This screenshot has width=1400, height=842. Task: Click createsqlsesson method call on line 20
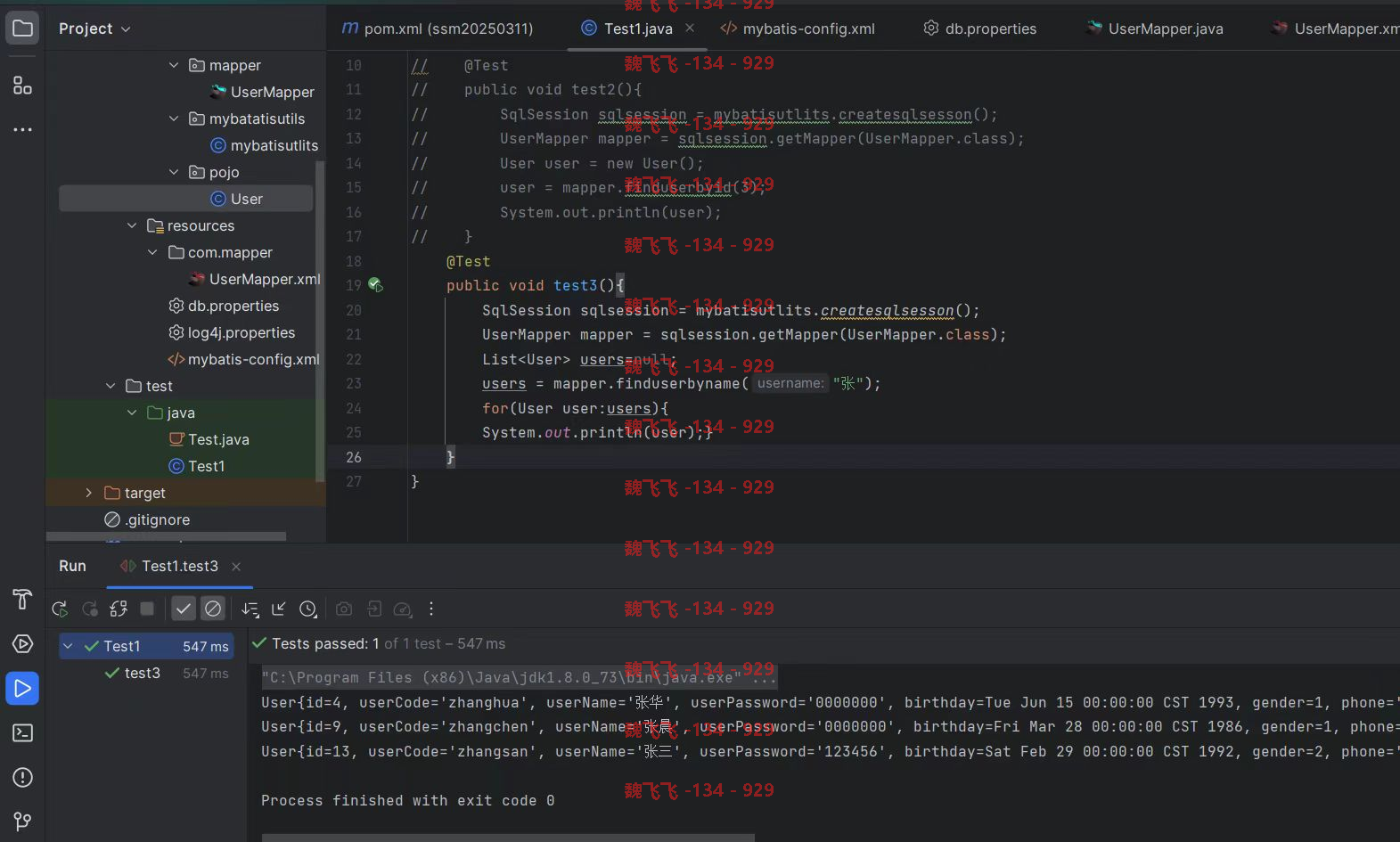[x=887, y=310]
